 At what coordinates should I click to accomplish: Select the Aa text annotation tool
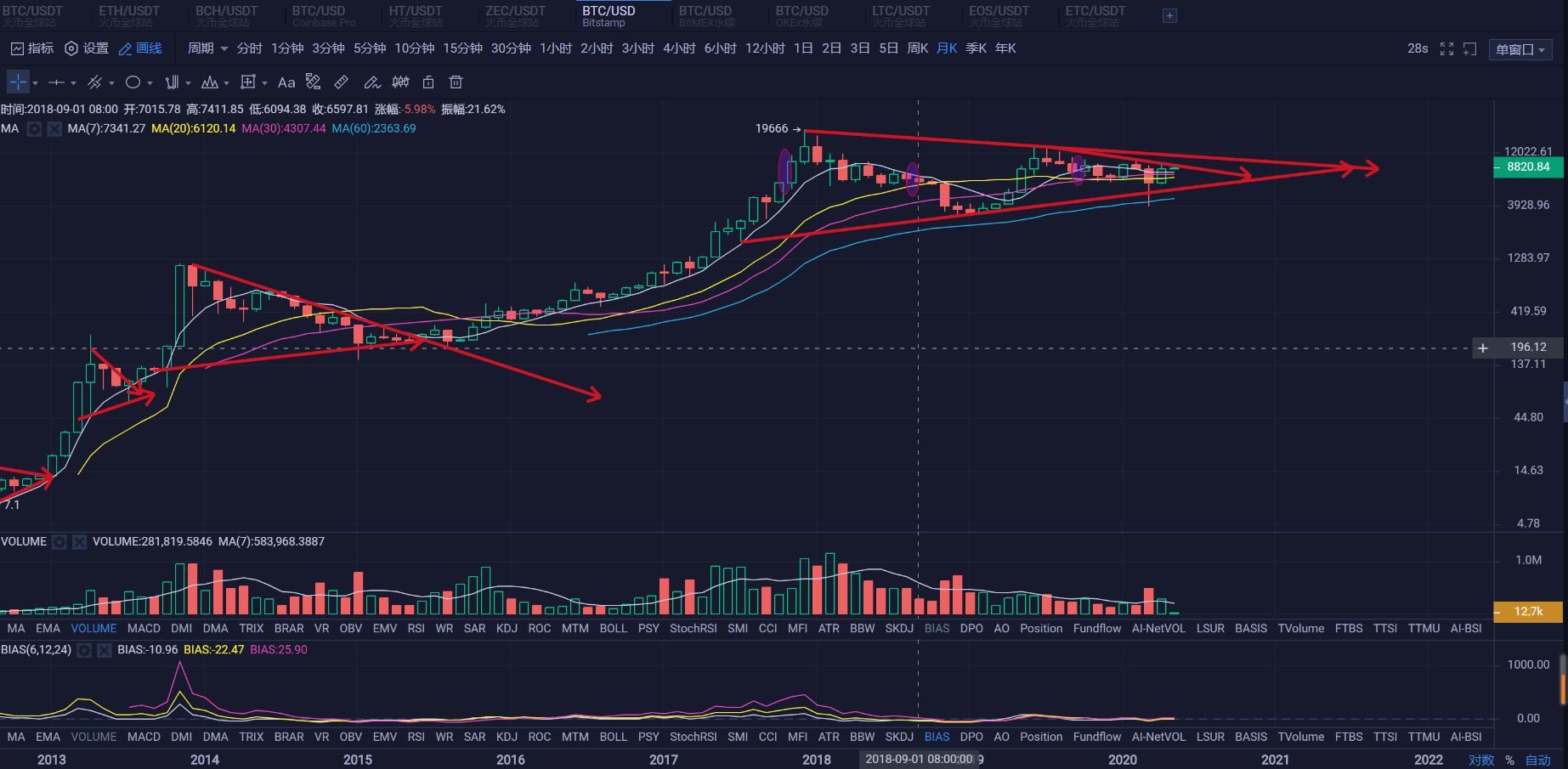286,82
